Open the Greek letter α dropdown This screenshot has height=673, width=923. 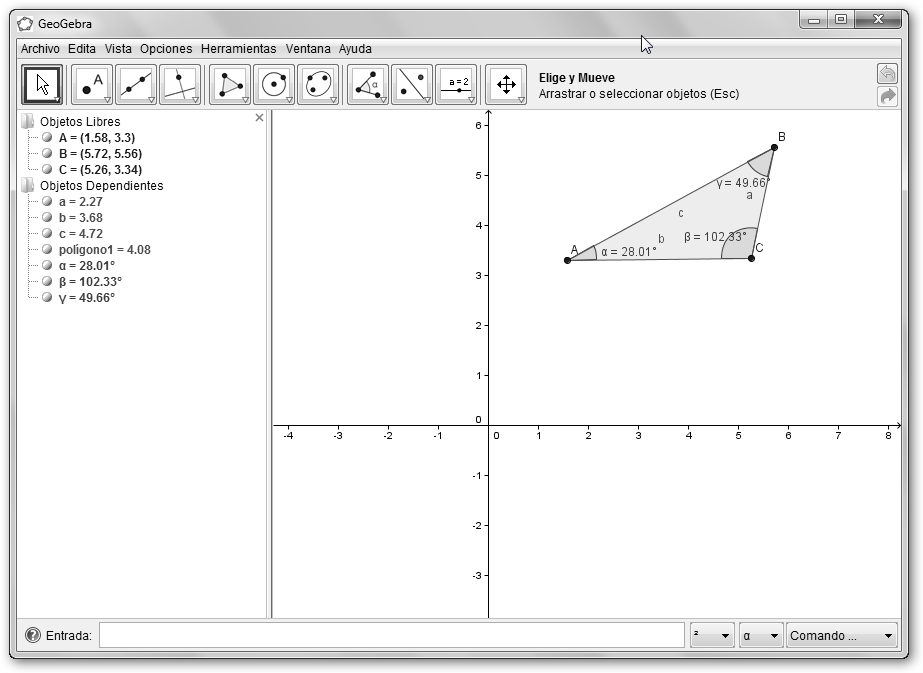(759, 636)
